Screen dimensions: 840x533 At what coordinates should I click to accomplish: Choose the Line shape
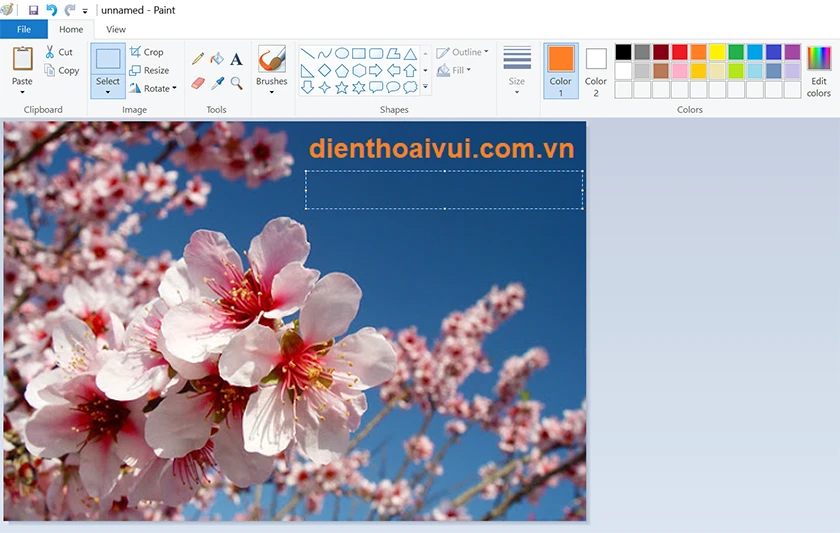tap(308, 53)
